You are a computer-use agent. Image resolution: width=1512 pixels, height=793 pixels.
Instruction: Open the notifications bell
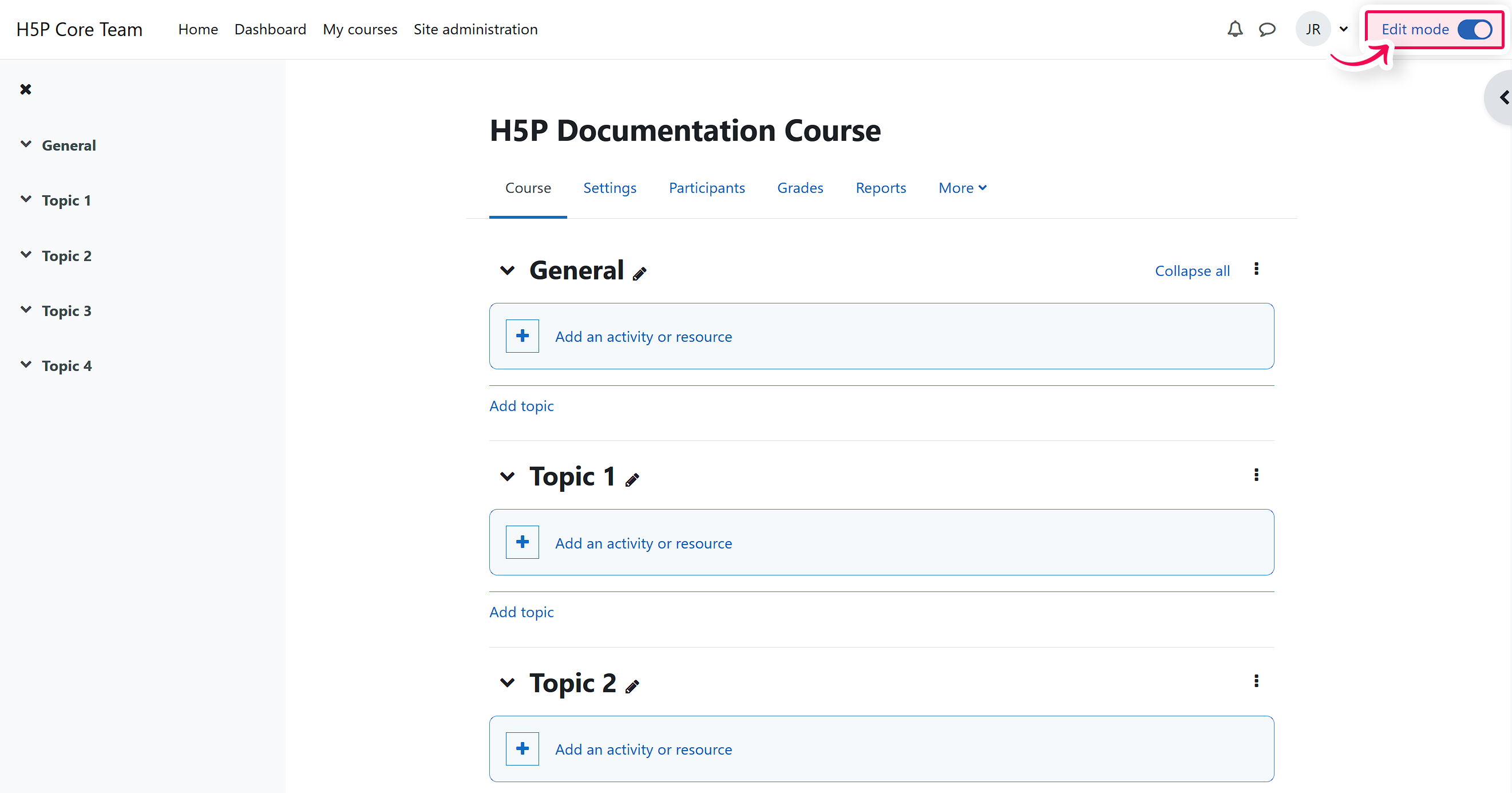[x=1235, y=29]
